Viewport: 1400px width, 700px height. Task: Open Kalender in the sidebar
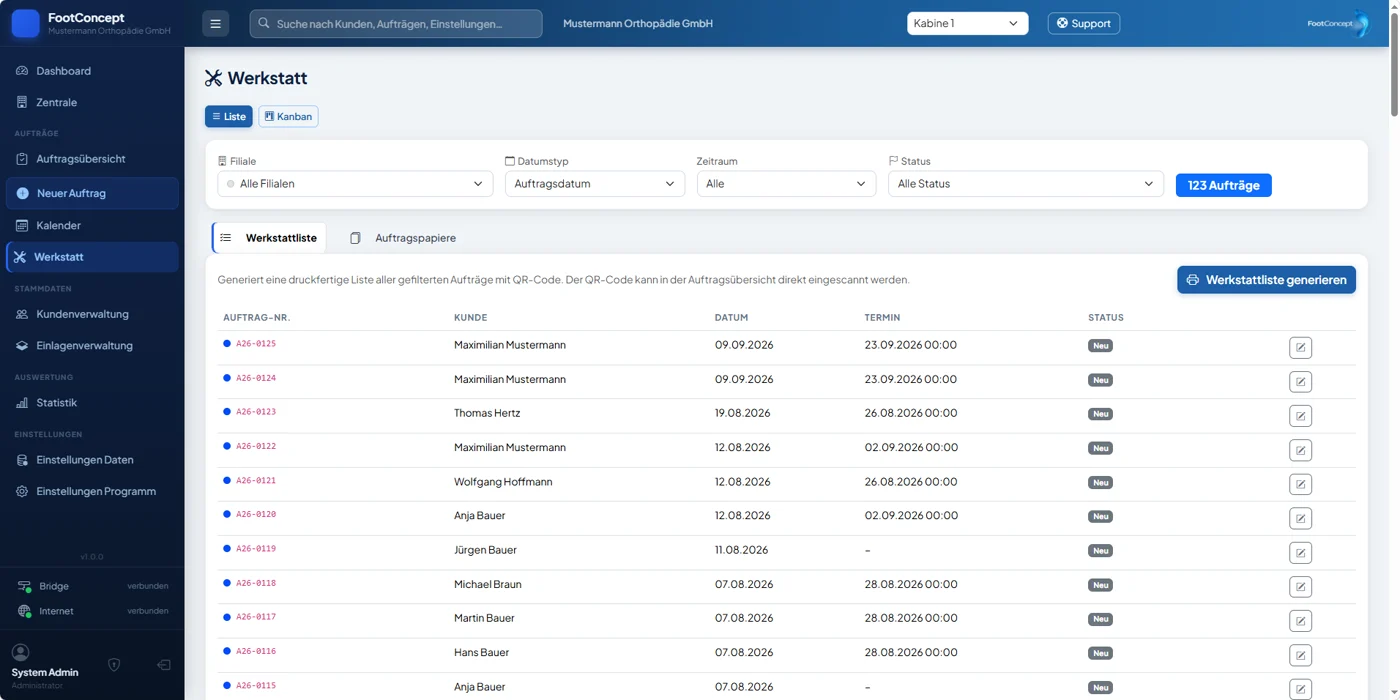92,225
